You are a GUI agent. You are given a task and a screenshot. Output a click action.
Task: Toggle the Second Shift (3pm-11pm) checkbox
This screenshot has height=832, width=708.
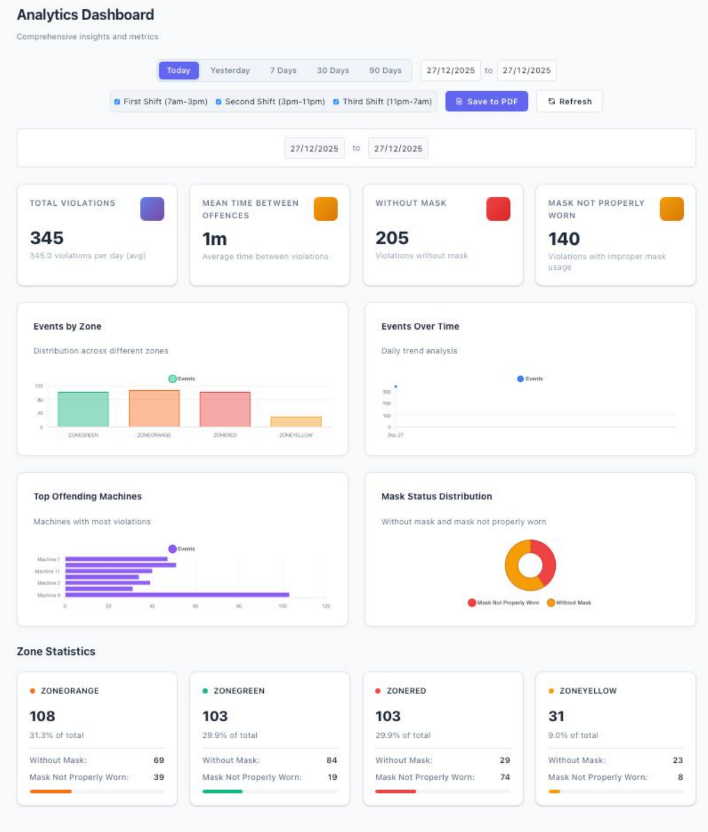coord(218,101)
